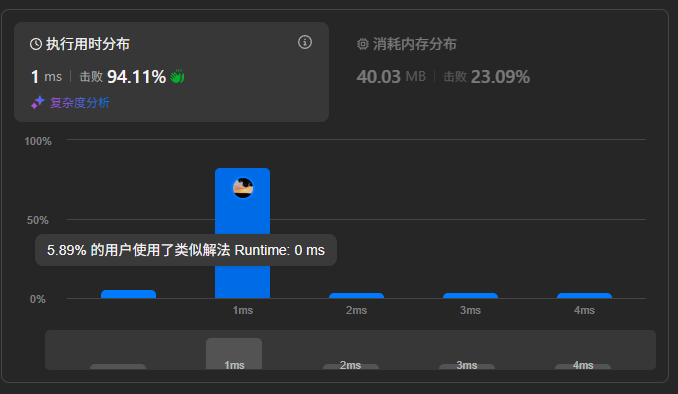Click the user avatar on 1ms bar
The width and height of the screenshot is (678, 394).
[x=243, y=188]
